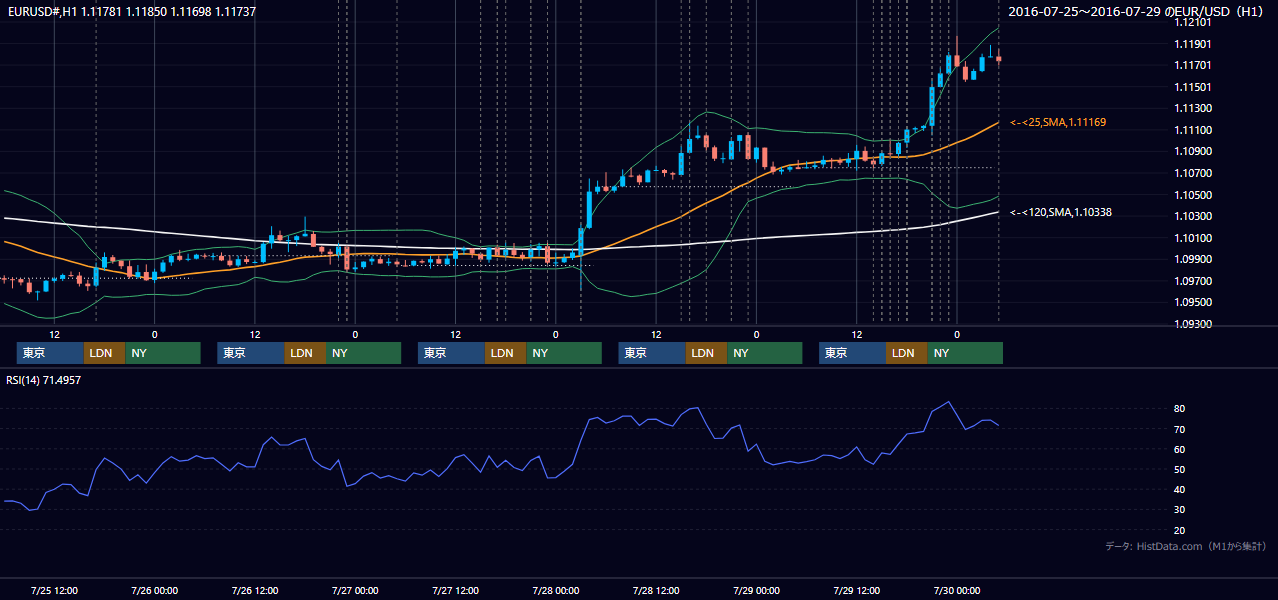This screenshot has height=600, width=1278.
Task: Click the 7/27 12:00 time label
Action: [x=456, y=590]
